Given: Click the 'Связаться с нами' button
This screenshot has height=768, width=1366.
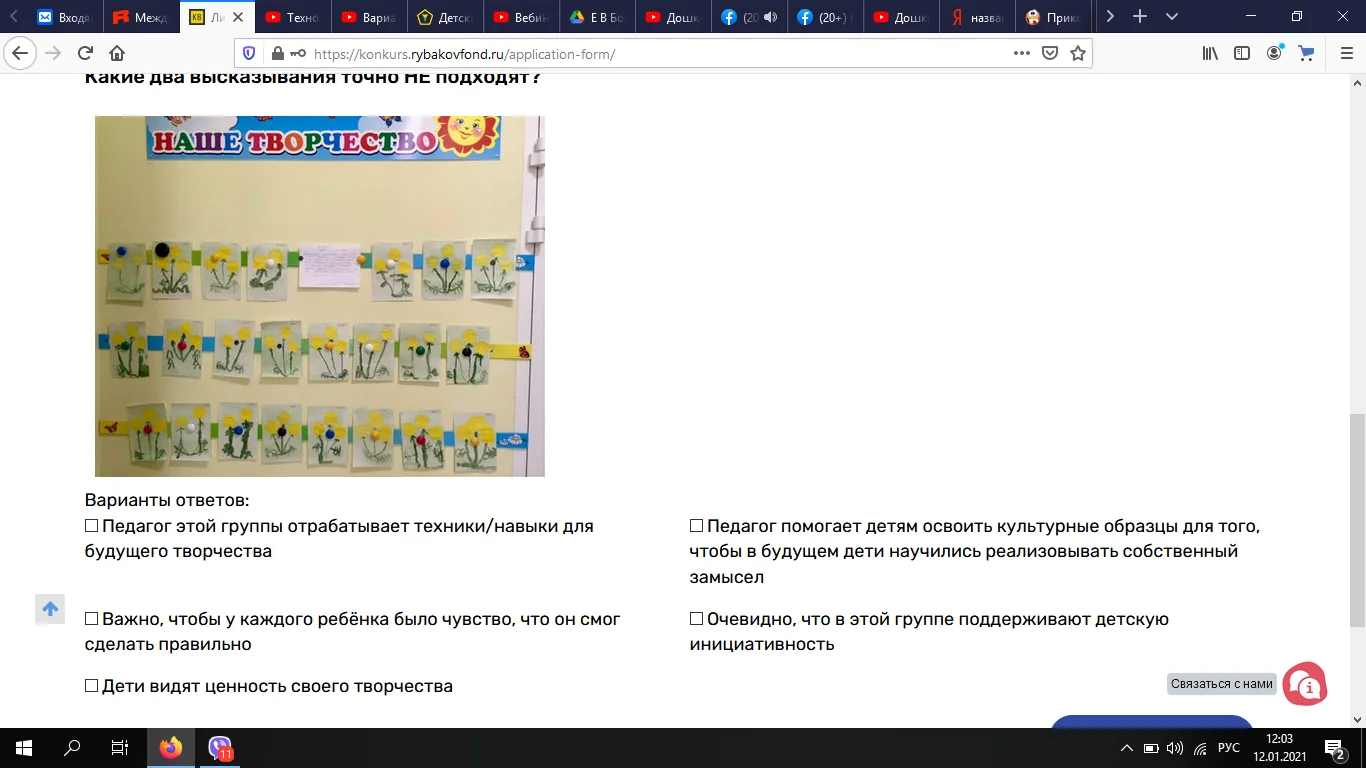Looking at the screenshot, I should click(x=1221, y=683).
